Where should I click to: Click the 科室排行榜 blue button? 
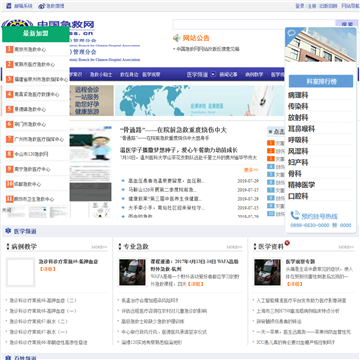321,81
